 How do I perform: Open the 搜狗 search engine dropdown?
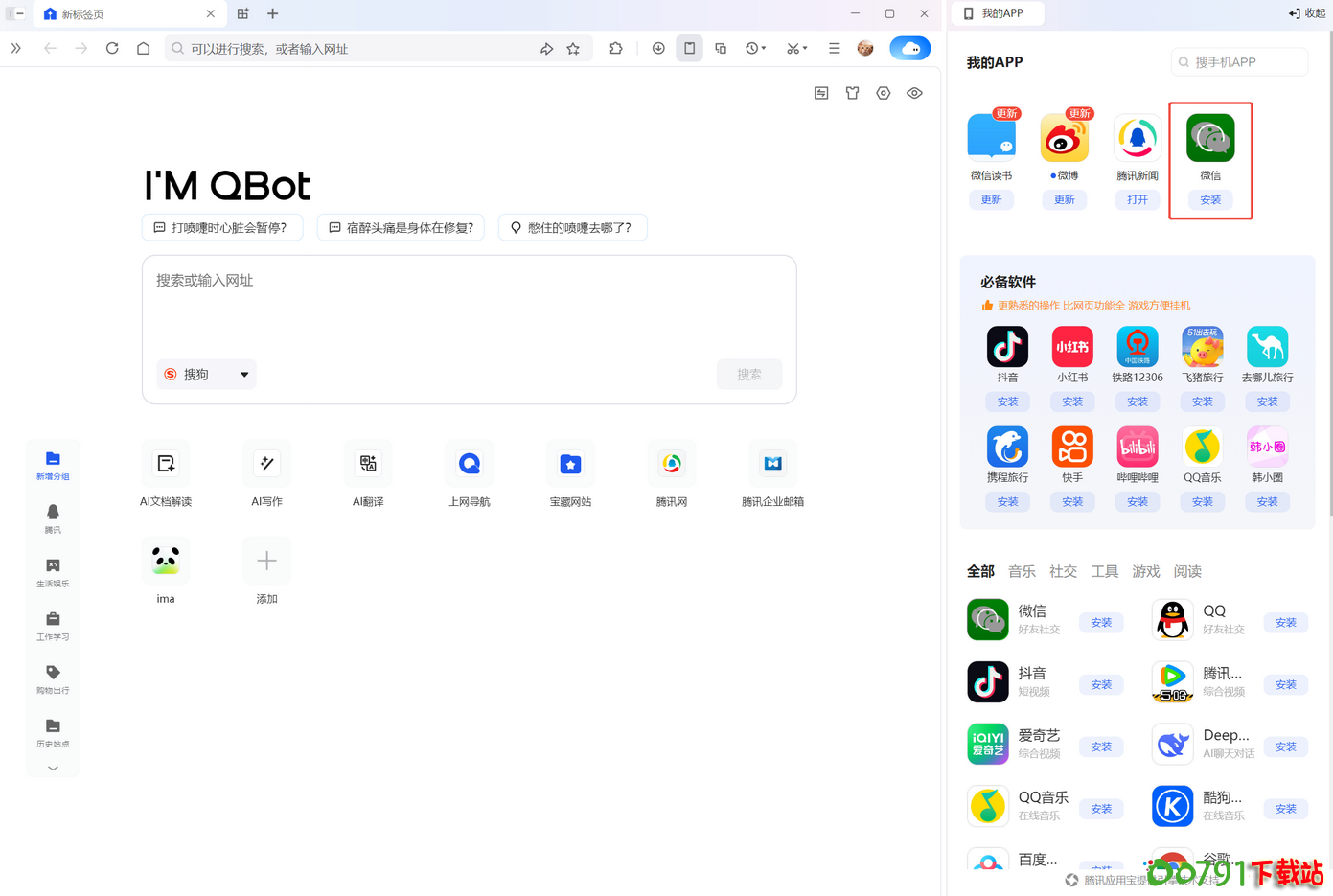click(x=206, y=374)
